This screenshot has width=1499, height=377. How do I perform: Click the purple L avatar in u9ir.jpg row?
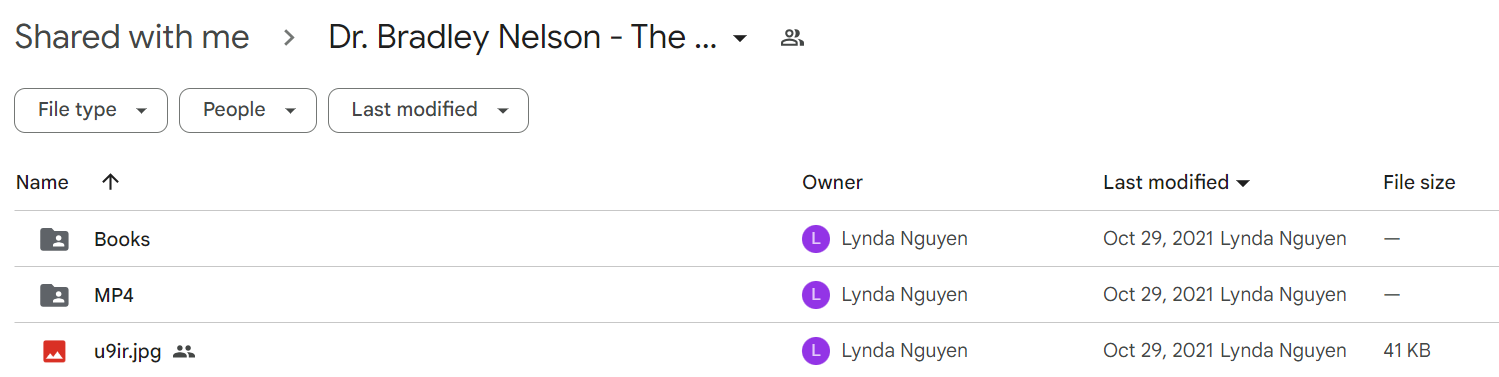[816, 351]
